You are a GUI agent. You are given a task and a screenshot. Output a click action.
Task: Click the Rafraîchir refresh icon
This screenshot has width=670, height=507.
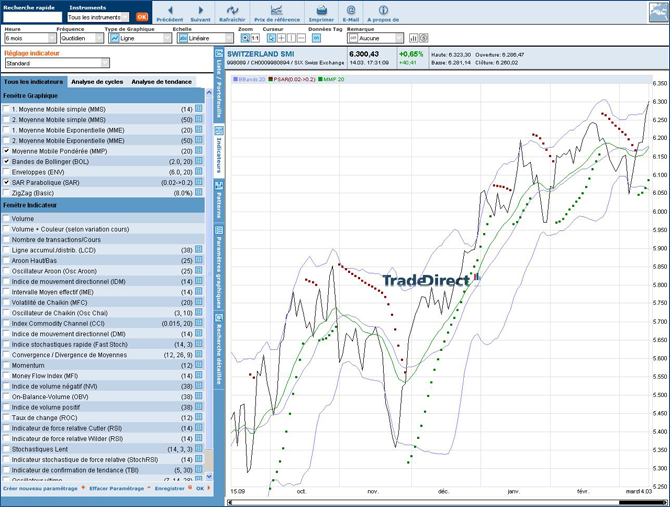[232, 10]
